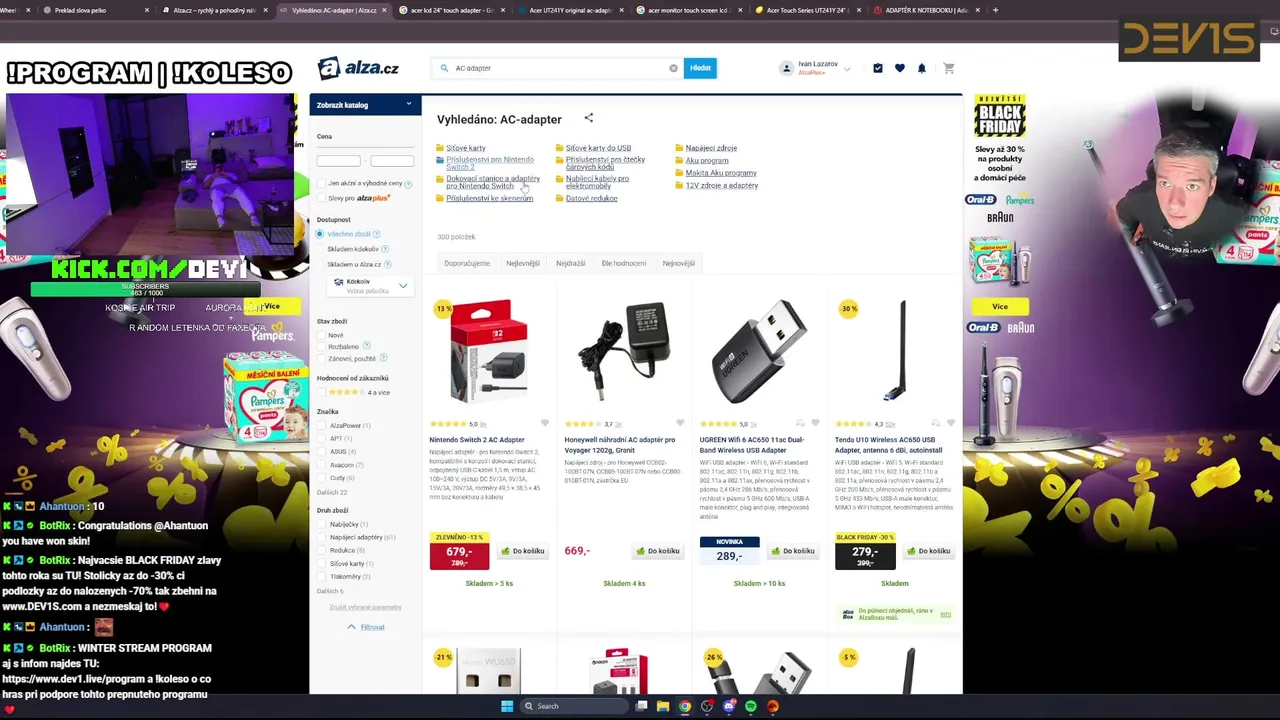
Task: Check the 4 a více rating filter
Action: coord(322,392)
